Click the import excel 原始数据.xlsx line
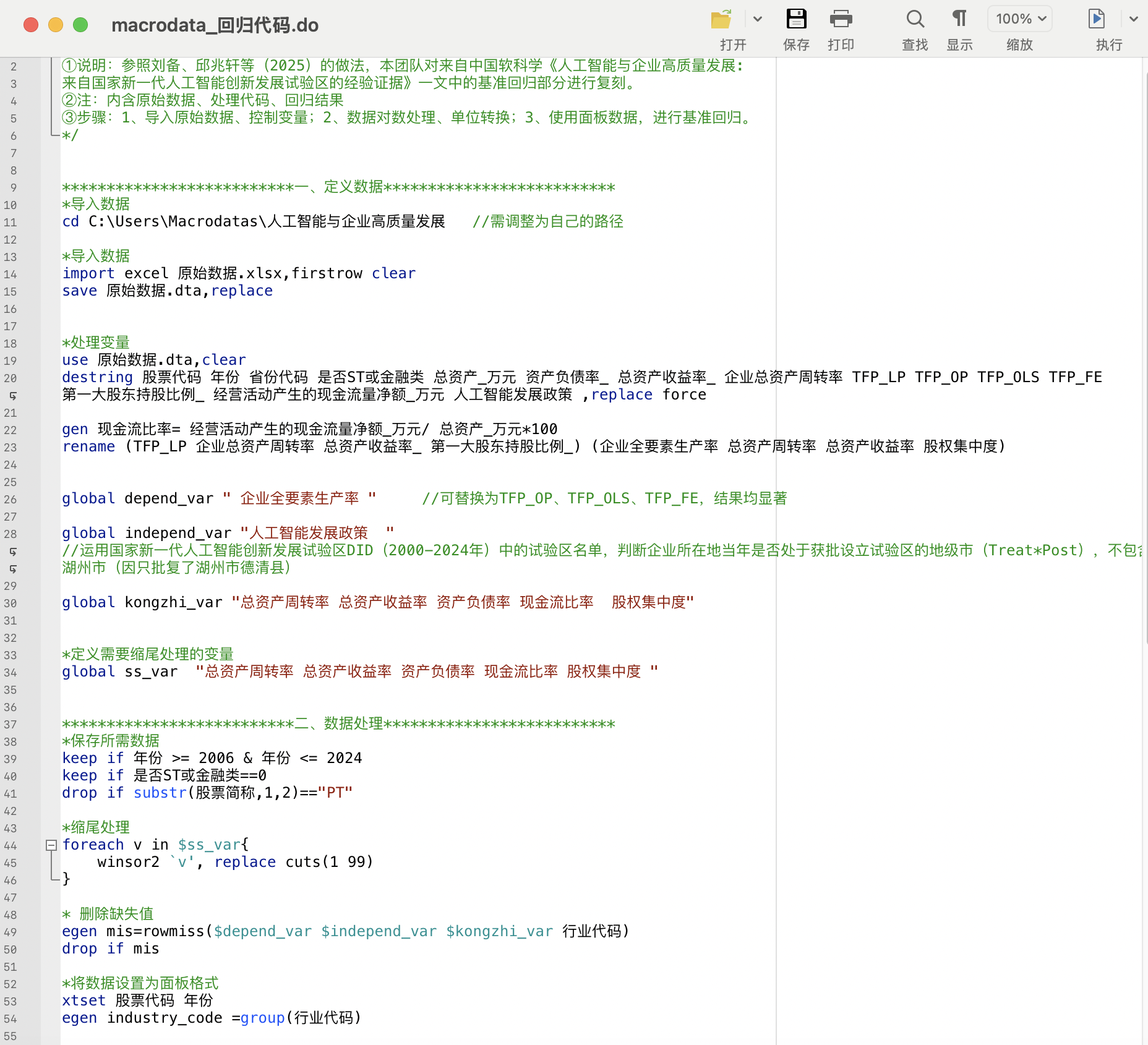 click(x=239, y=274)
